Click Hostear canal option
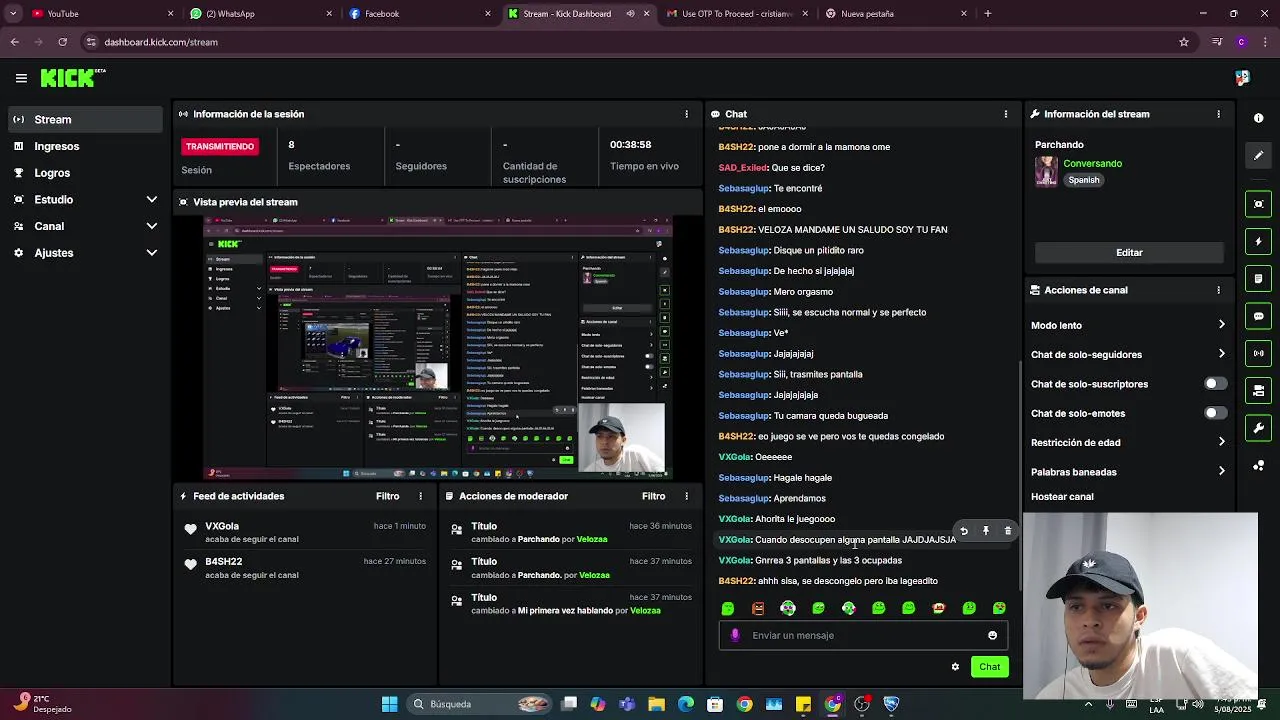Screen dimensions: 1280x720 pos(1062,497)
